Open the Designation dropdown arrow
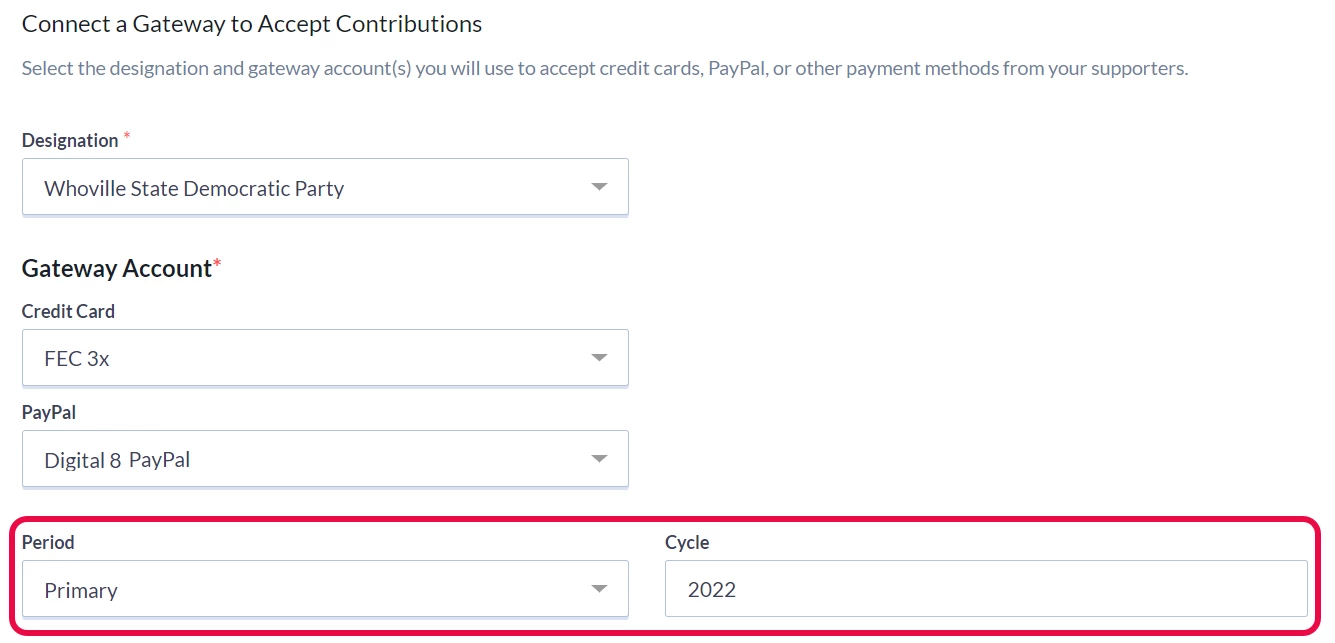Viewport: 1335px width, 643px height. (600, 187)
